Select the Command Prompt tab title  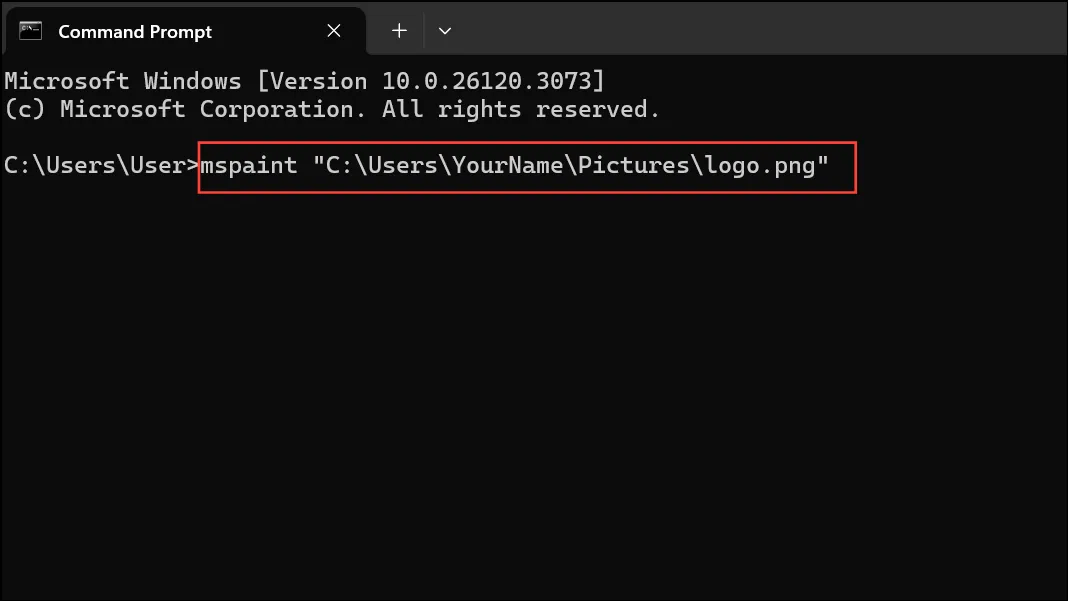(135, 32)
